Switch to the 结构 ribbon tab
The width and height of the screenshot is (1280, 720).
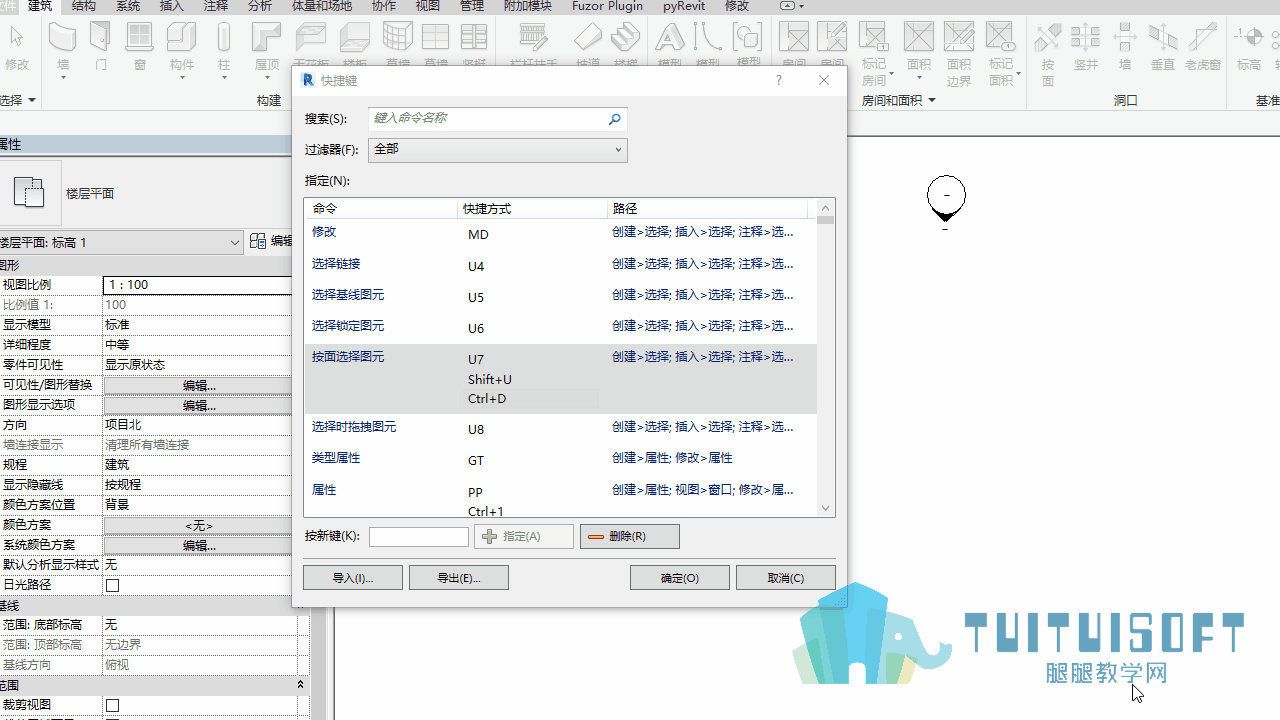coord(85,6)
